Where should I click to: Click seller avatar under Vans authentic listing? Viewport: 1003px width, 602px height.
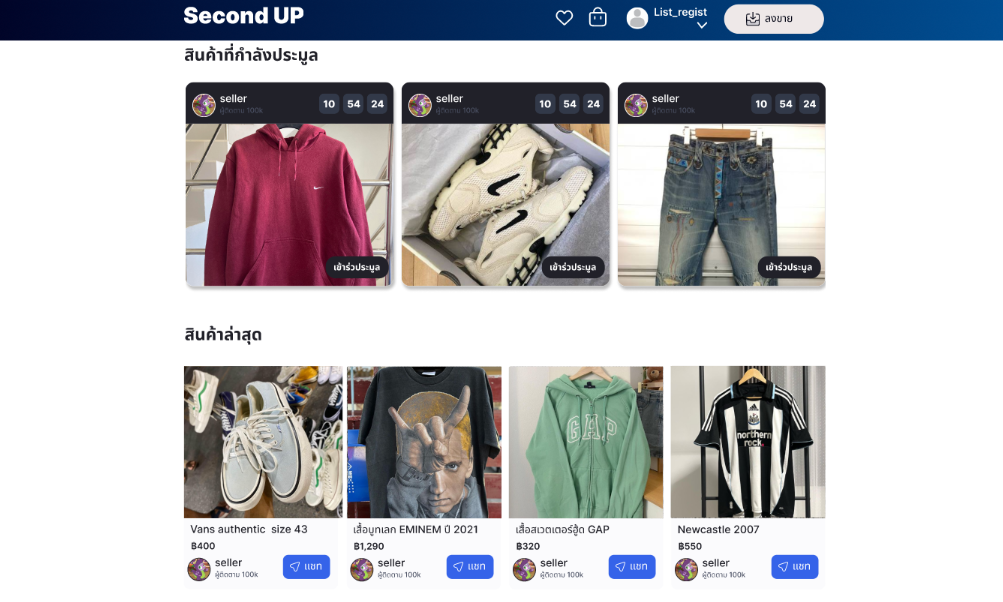(x=199, y=569)
